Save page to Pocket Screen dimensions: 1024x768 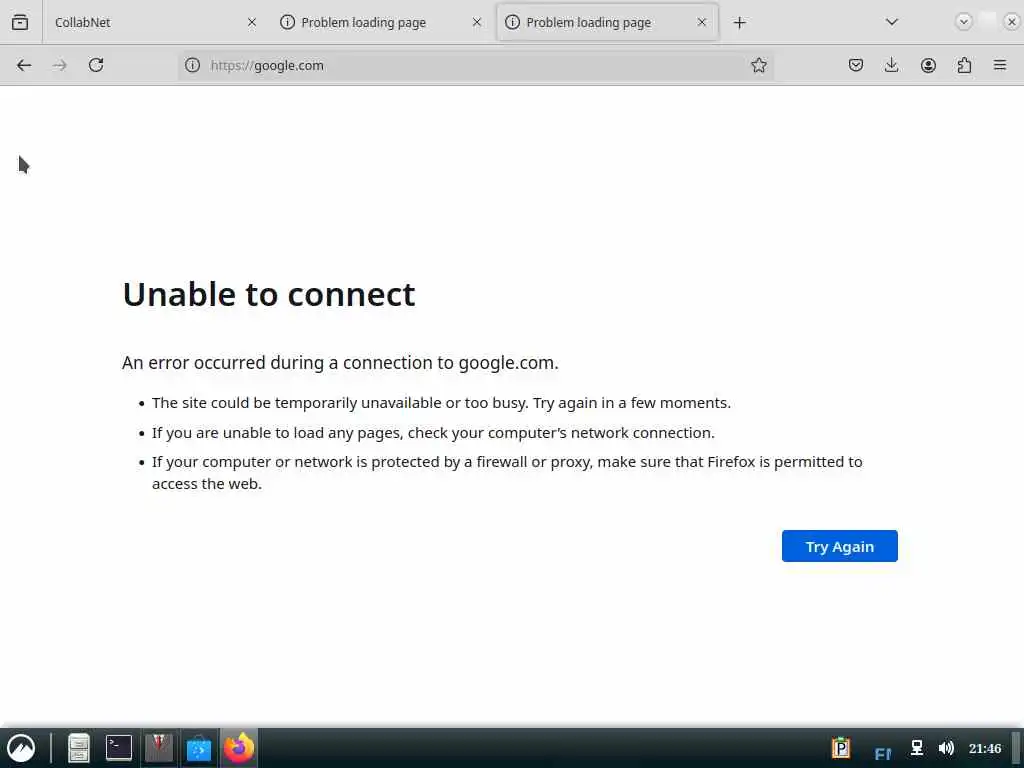tap(856, 65)
